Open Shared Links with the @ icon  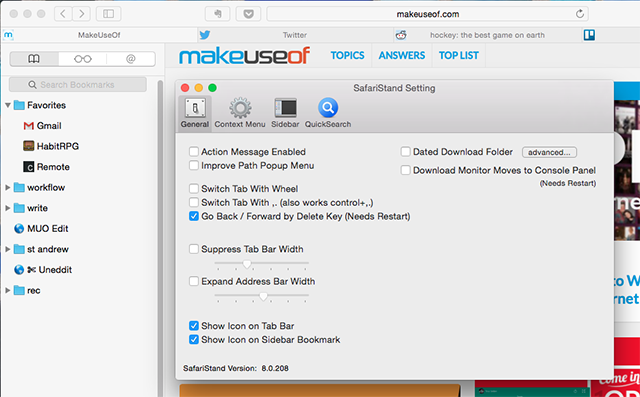pyautogui.click(x=131, y=59)
